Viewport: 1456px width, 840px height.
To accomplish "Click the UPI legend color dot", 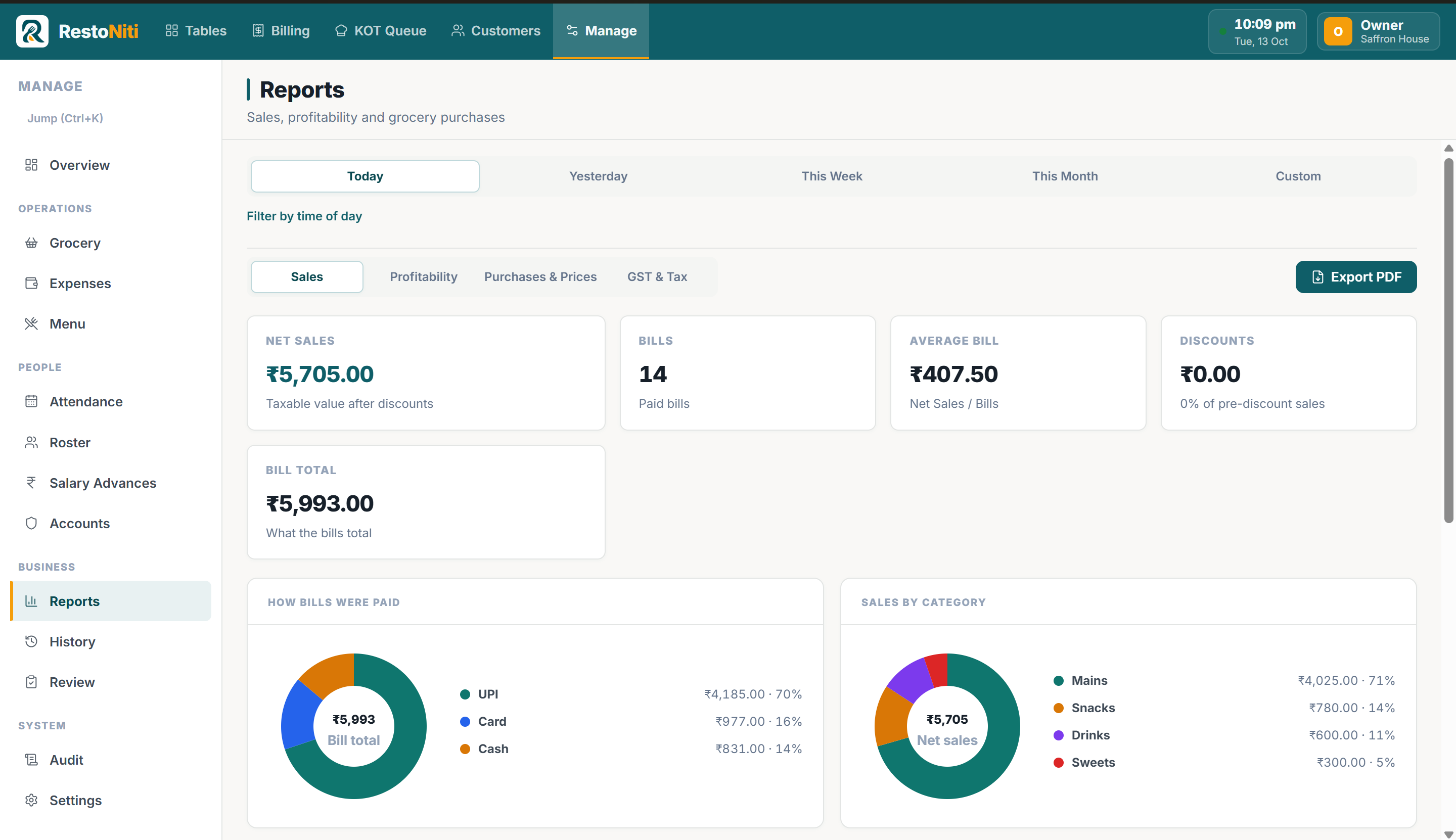I will pyautogui.click(x=465, y=694).
